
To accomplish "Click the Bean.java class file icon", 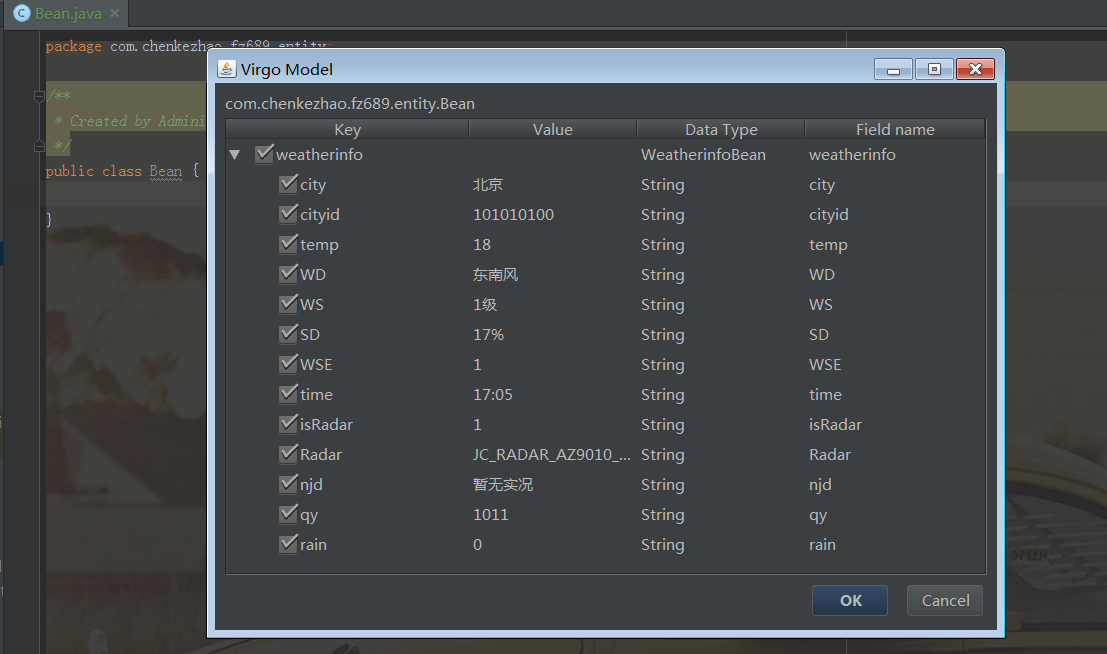I will click(21, 14).
